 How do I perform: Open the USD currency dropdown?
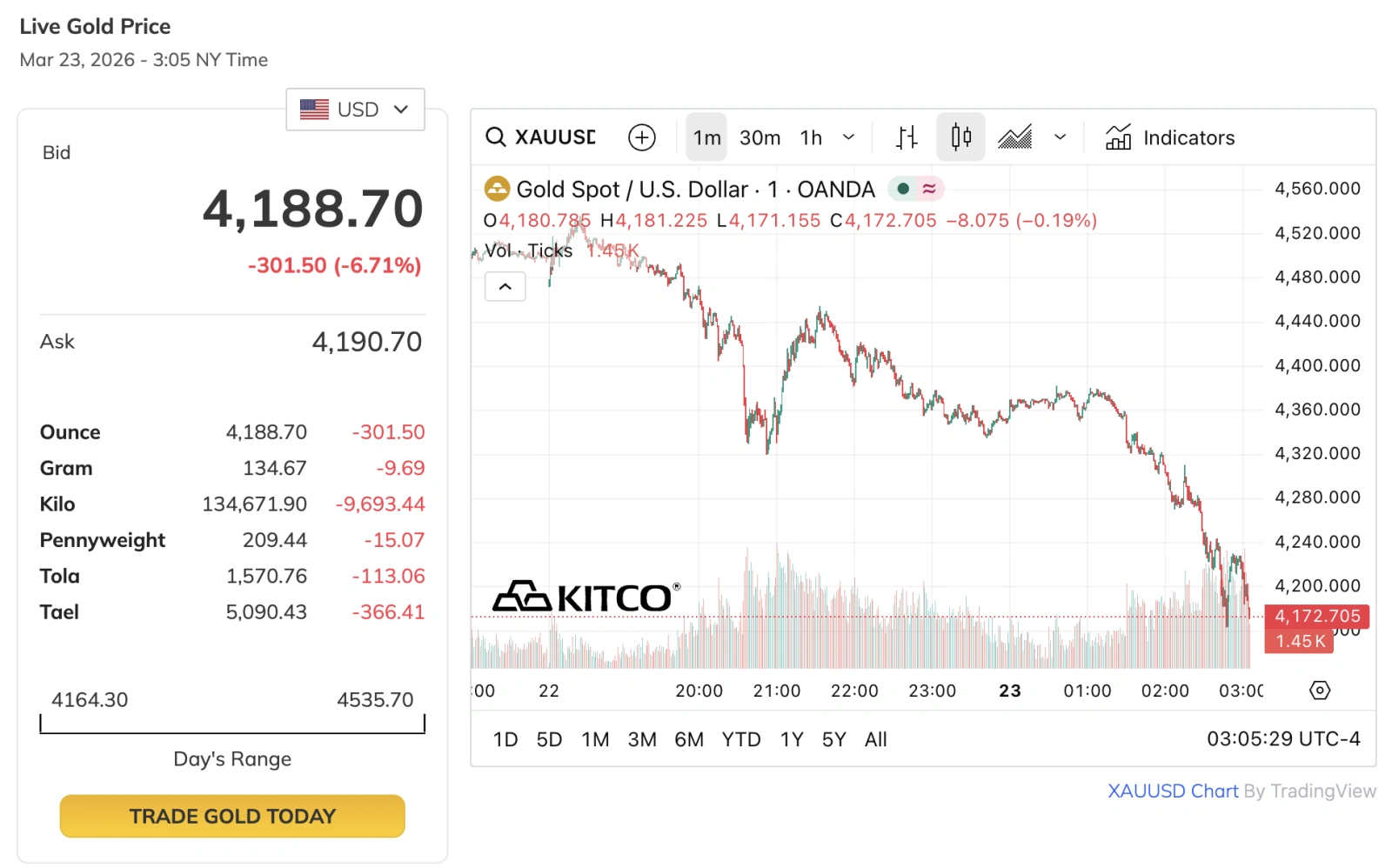(x=355, y=110)
